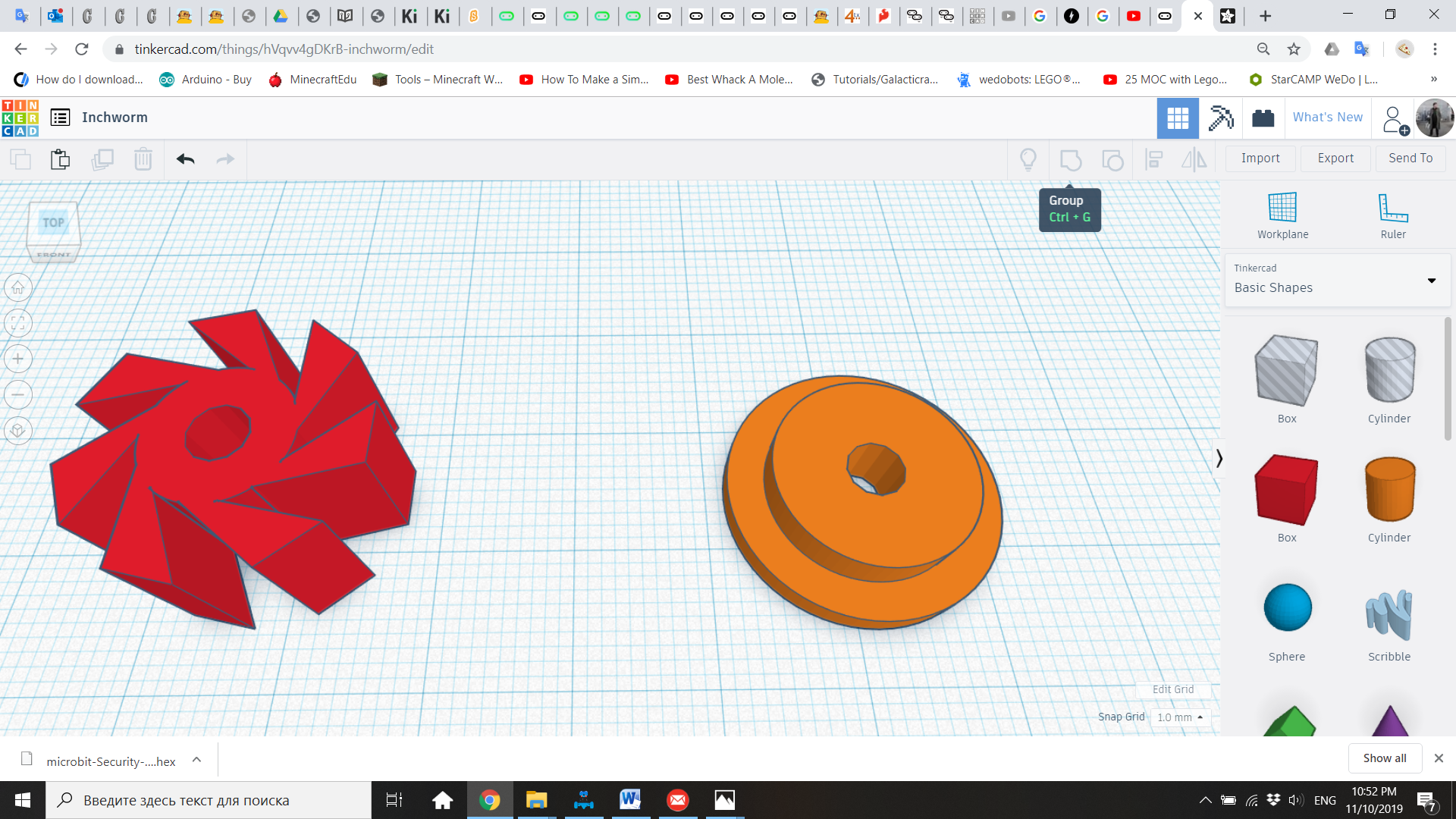Screen dimensions: 1456x819
Task: Collapse the shapes panel with chevron
Action: click(1219, 459)
